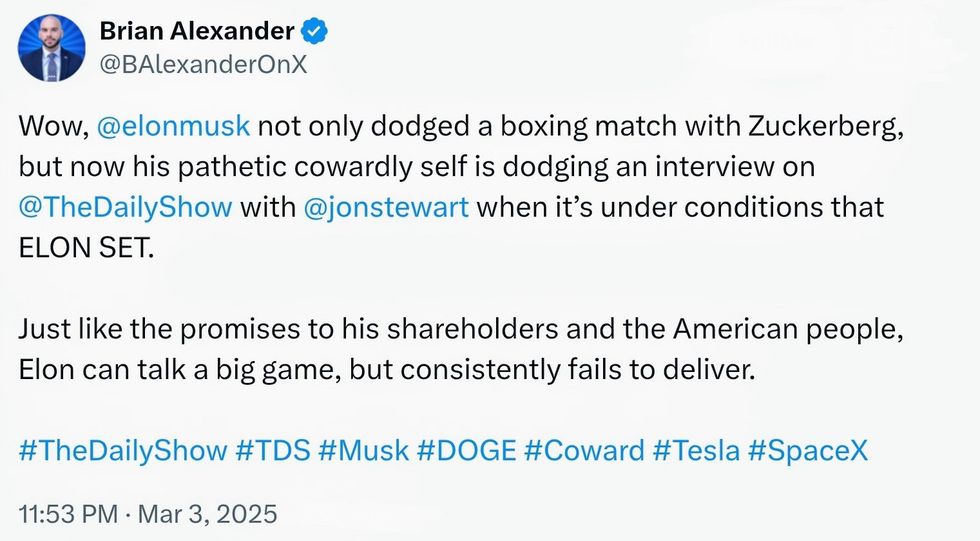Viewport: 980px width, 541px height.
Task: Open the Brian Alexander display name
Action: pyautogui.click(x=198, y=32)
